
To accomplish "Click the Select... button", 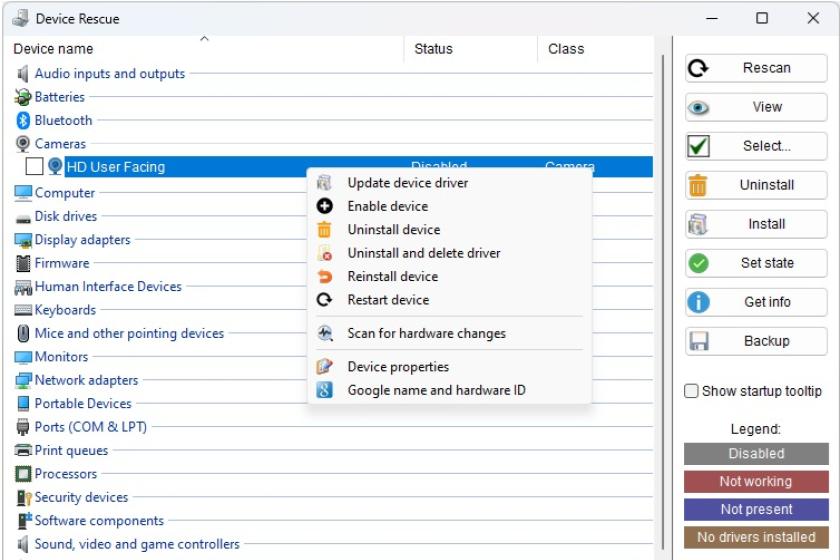I will [756, 146].
